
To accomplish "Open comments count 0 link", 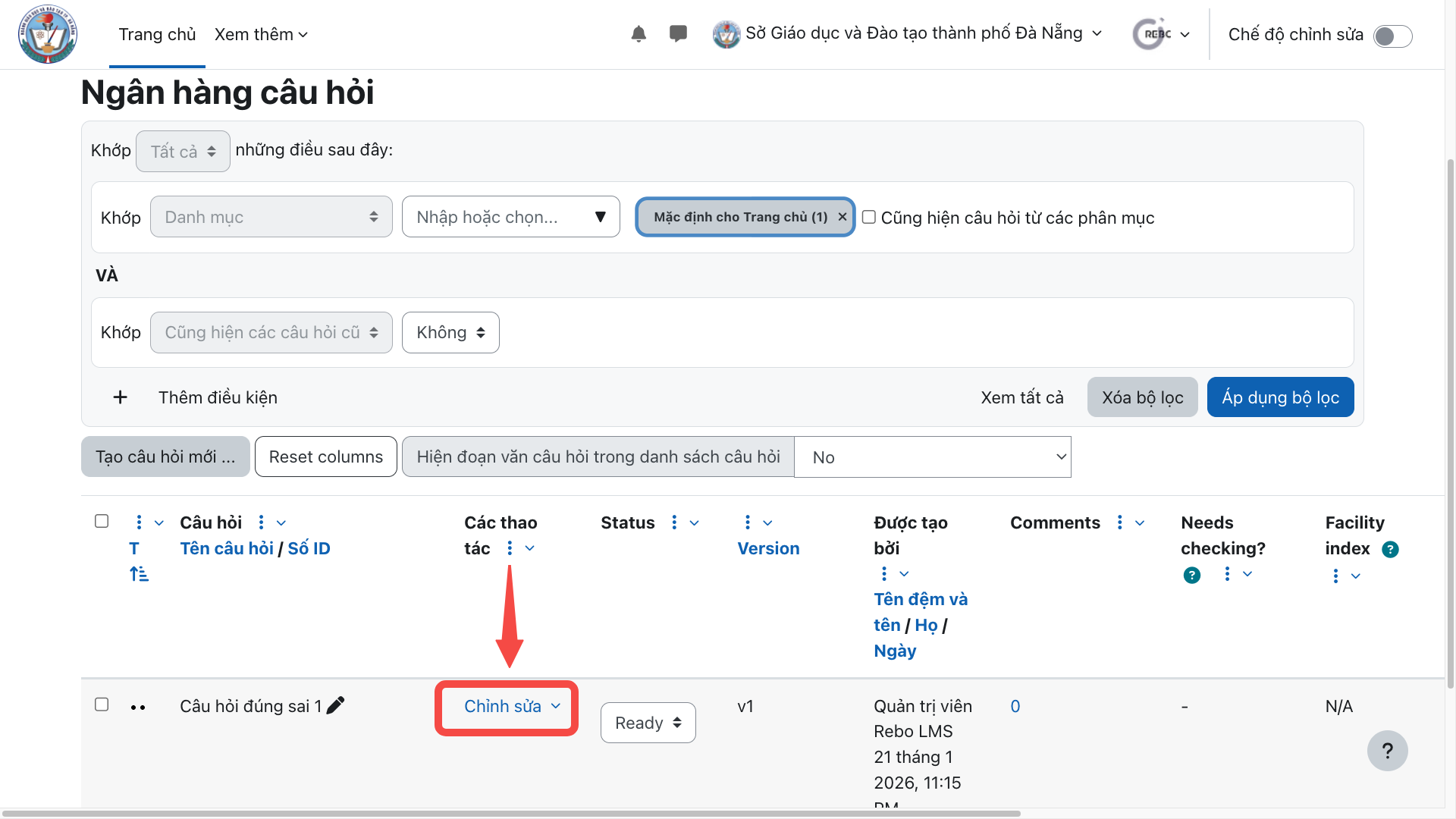I will [1015, 706].
